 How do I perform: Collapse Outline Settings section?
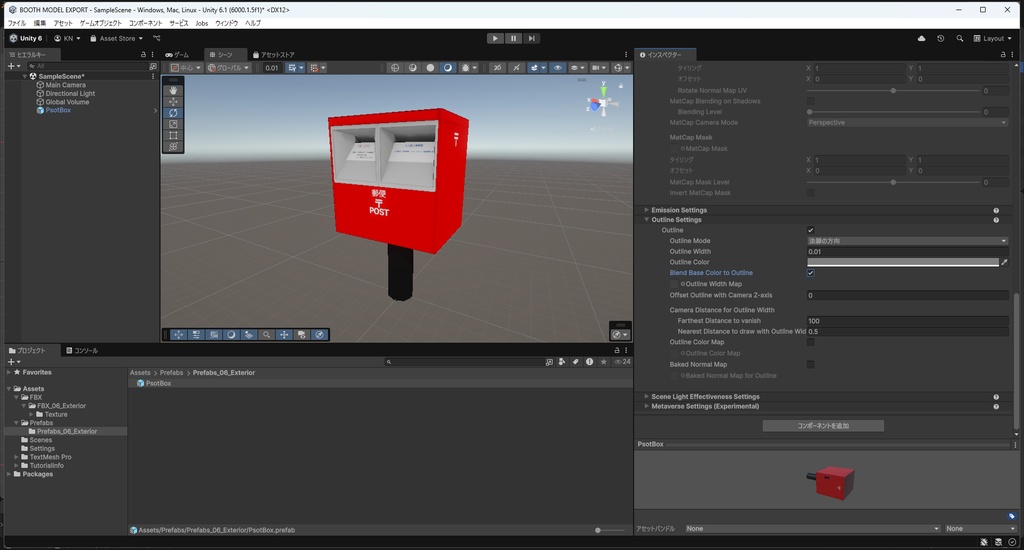[647, 219]
